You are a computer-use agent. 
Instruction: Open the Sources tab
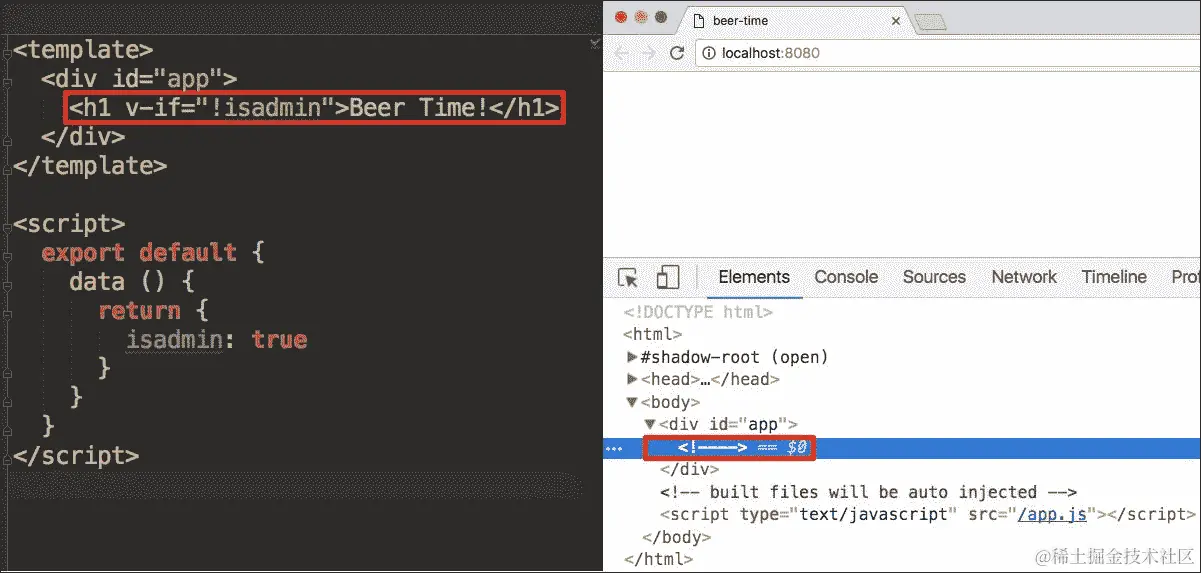click(934, 277)
